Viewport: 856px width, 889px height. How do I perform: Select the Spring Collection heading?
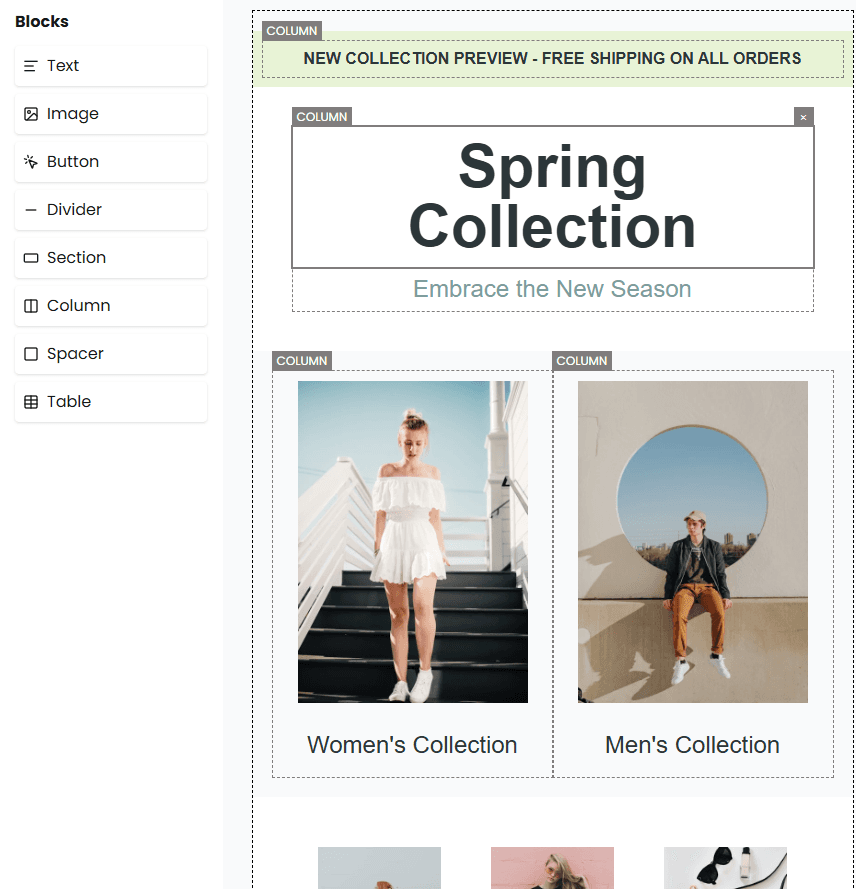coord(552,197)
